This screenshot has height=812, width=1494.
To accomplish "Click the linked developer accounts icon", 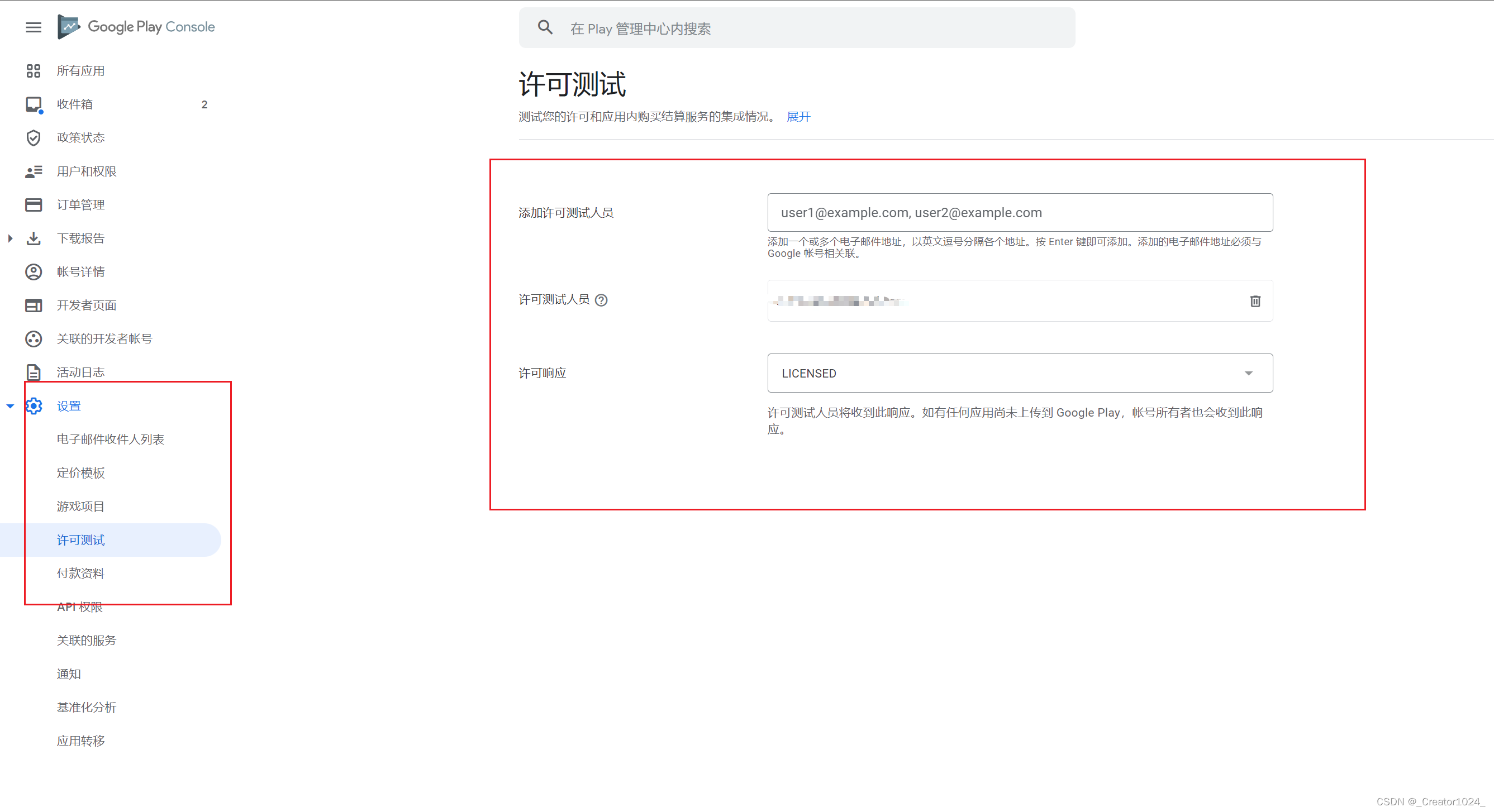I will point(33,338).
